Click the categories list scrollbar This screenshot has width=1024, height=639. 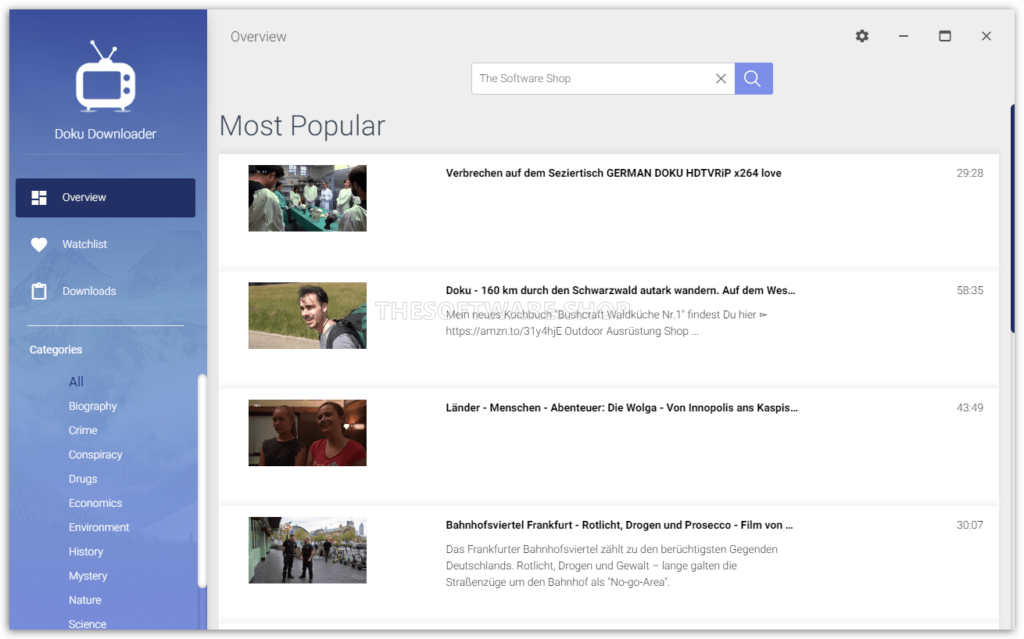coord(202,481)
